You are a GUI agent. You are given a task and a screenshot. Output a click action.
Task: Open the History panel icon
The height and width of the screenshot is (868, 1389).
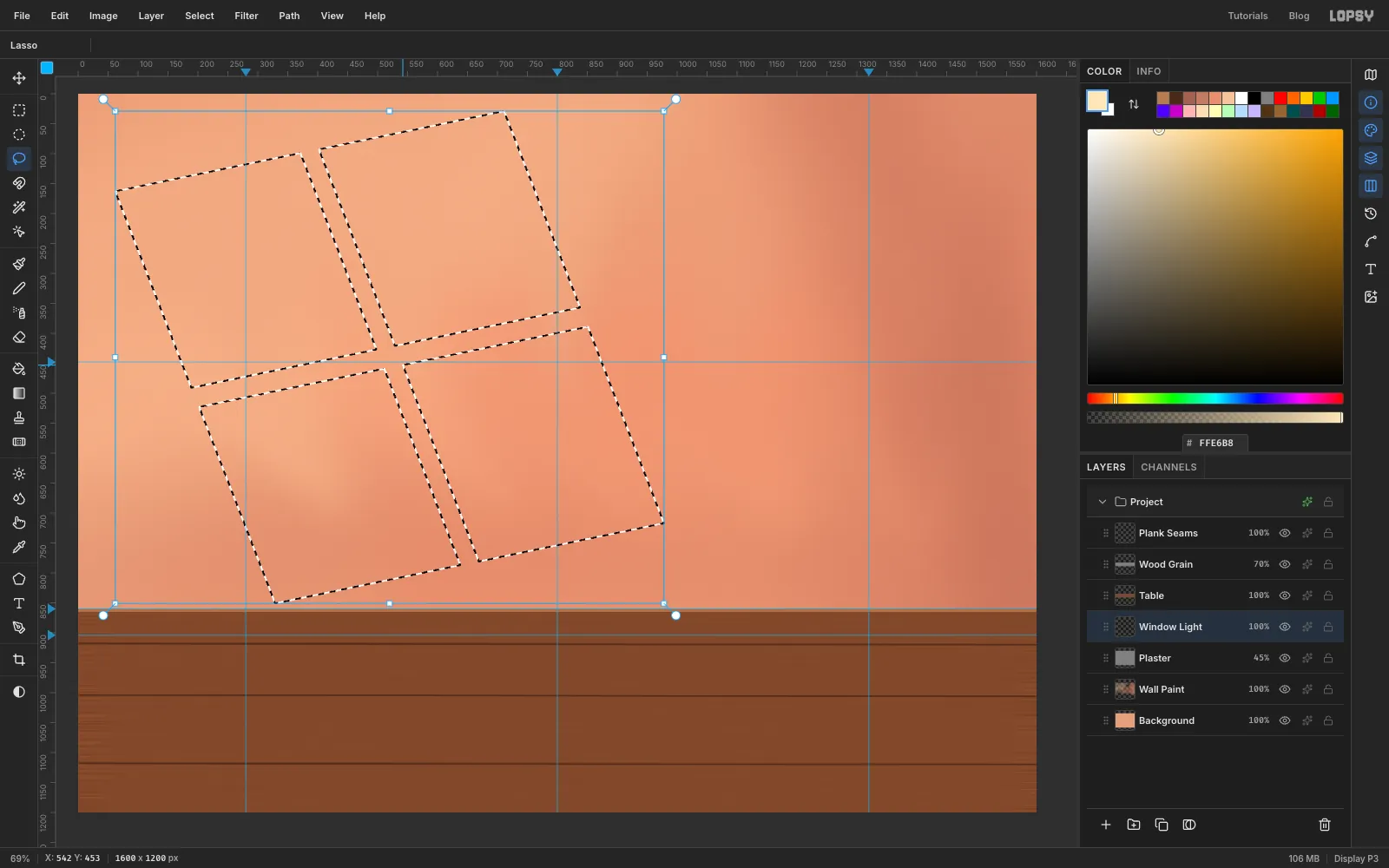1371,214
